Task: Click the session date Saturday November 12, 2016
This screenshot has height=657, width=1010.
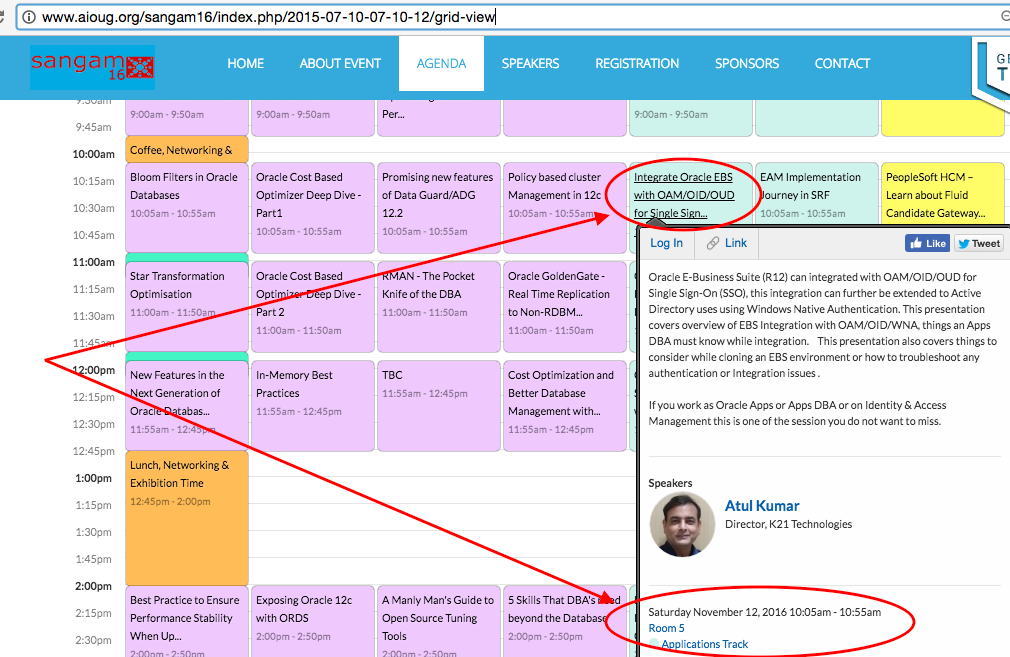Action: pyautogui.click(x=717, y=612)
